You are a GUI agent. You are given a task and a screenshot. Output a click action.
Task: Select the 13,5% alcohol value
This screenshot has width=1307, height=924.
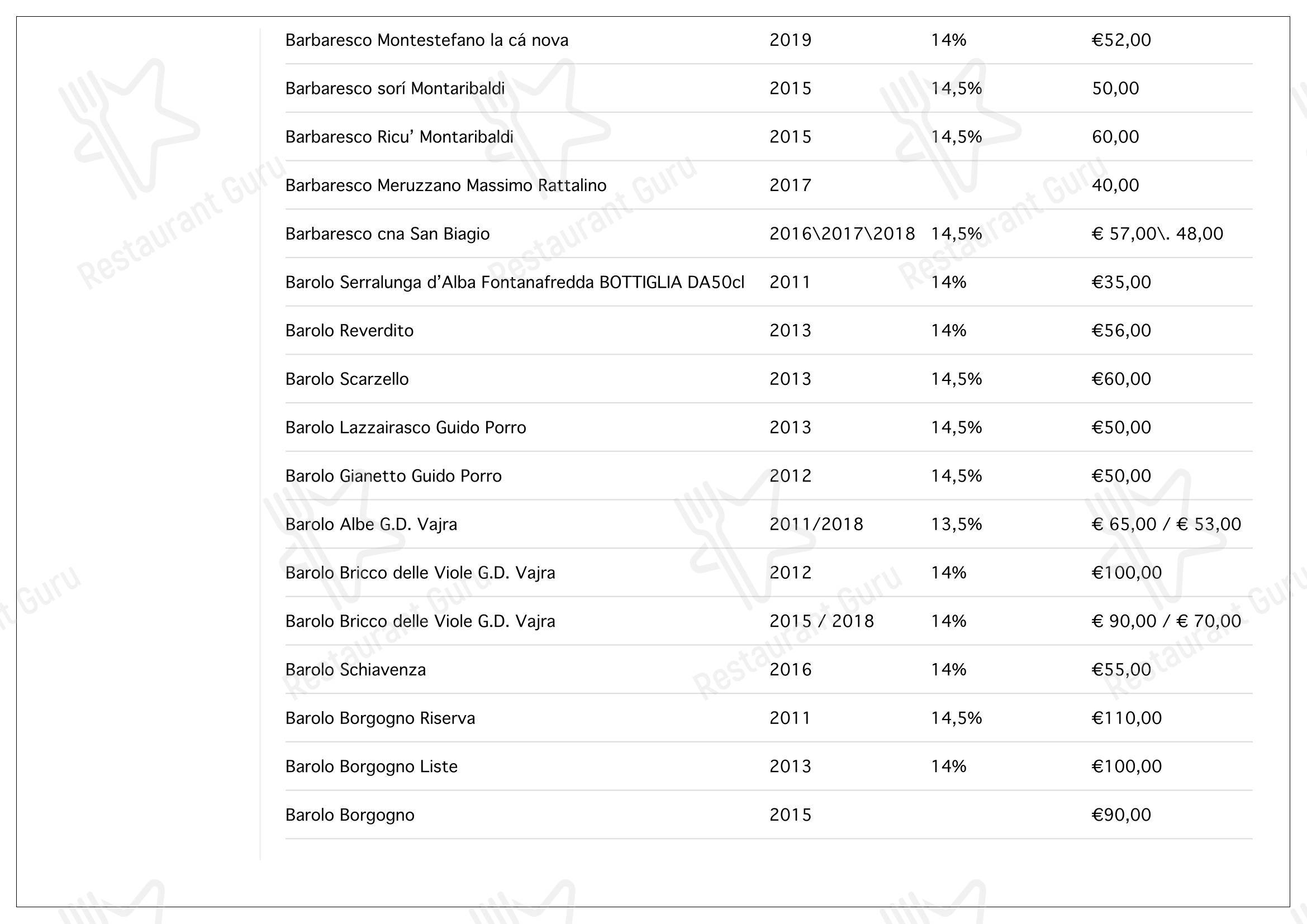tap(956, 523)
